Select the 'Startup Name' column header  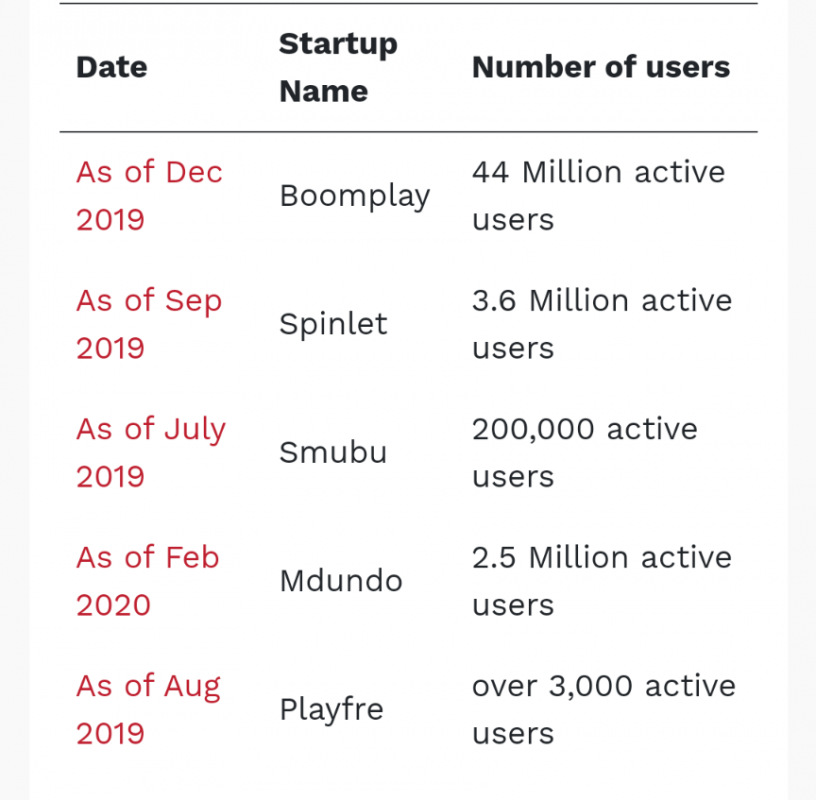pyautogui.click(x=337, y=67)
